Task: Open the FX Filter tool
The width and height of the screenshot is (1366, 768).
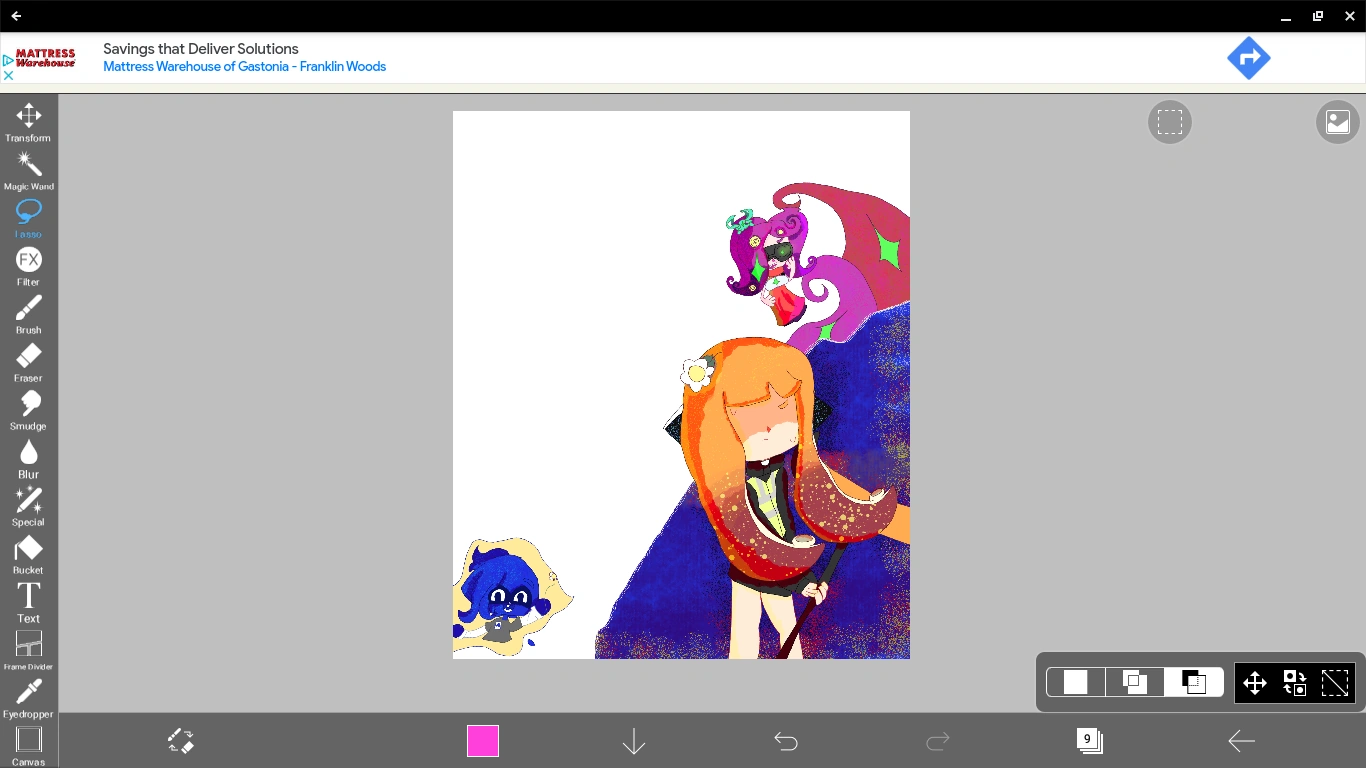Action: pyautogui.click(x=27, y=263)
